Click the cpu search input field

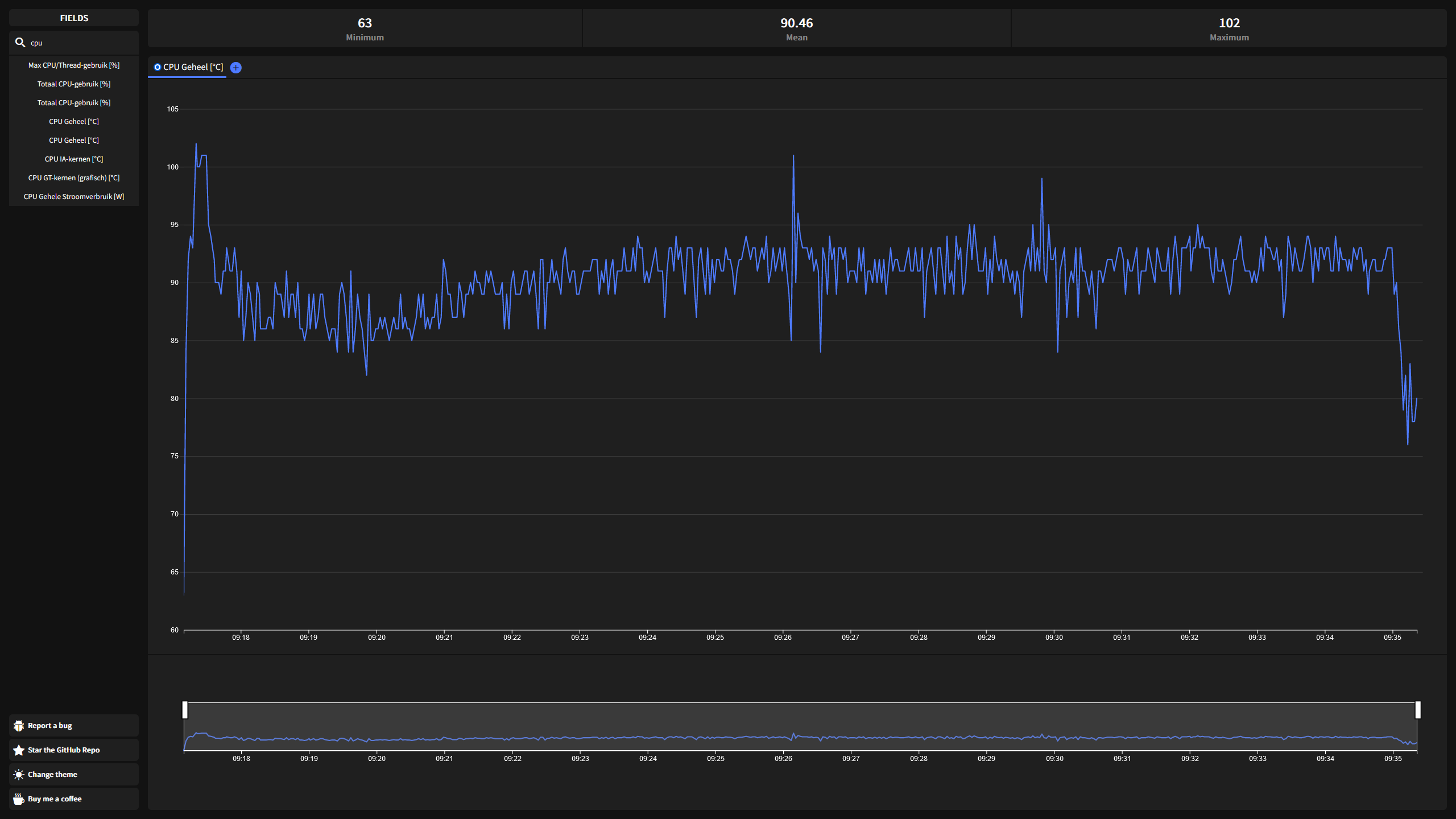pos(80,43)
